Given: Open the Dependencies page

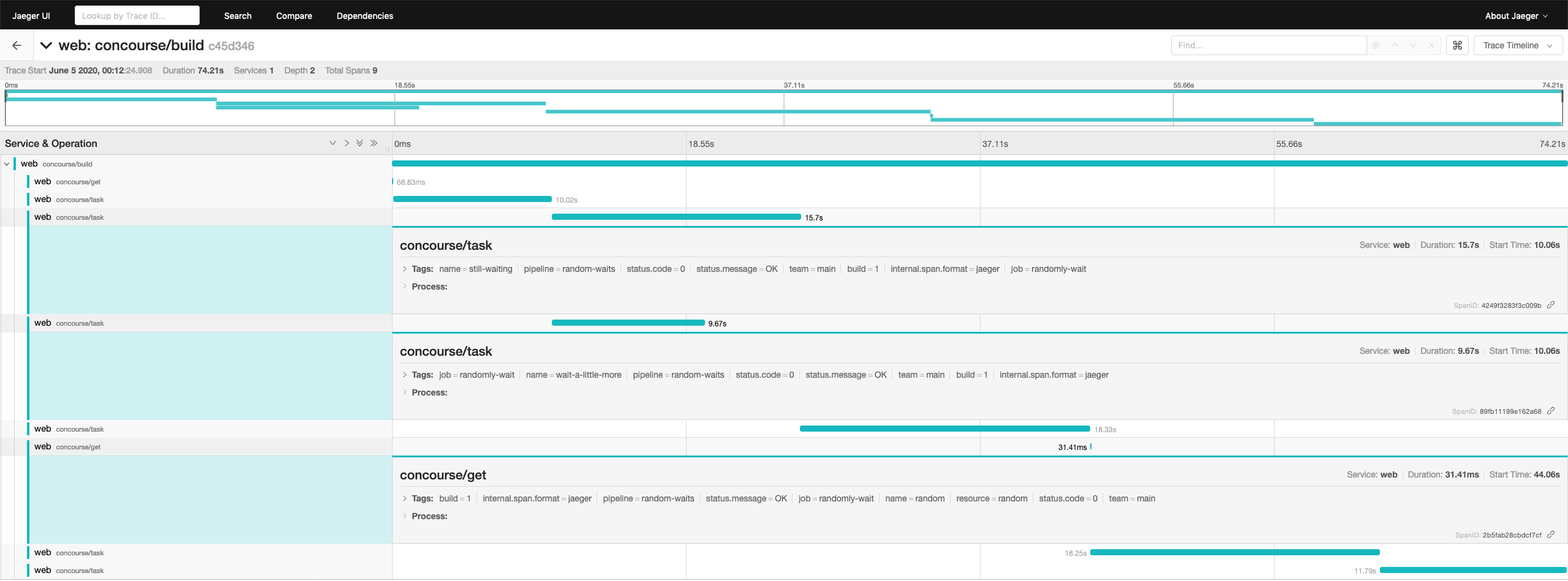Looking at the screenshot, I should click(x=365, y=16).
